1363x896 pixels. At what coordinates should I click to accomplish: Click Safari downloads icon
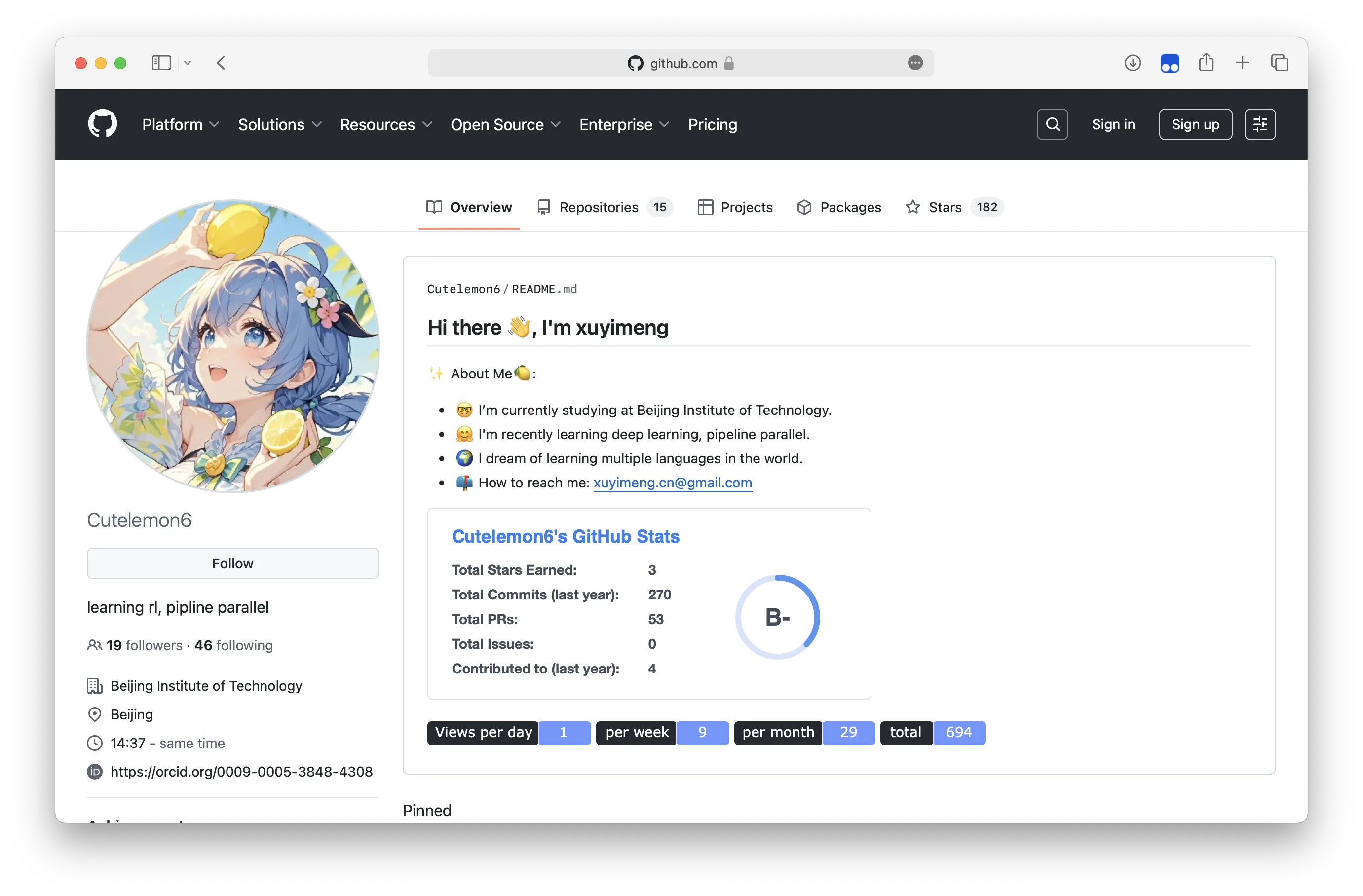click(1132, 63)
